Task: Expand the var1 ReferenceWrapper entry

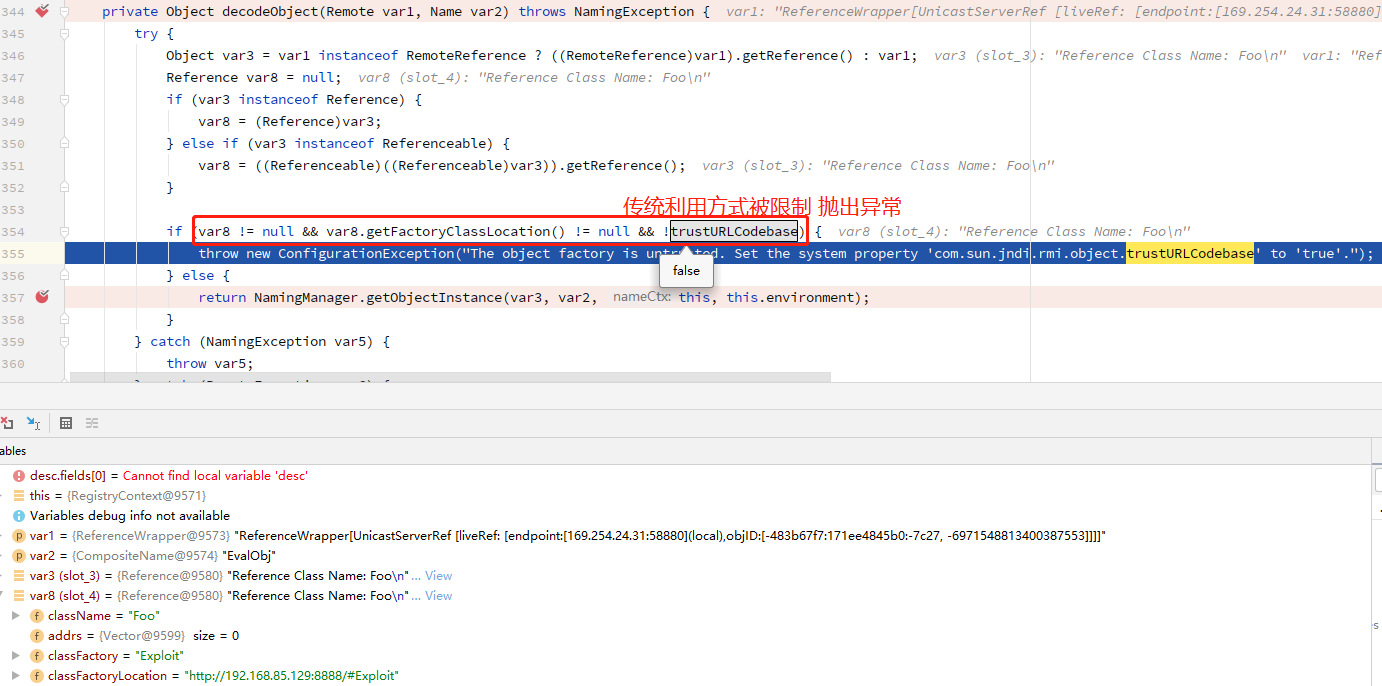Action: tap(5, 535)
